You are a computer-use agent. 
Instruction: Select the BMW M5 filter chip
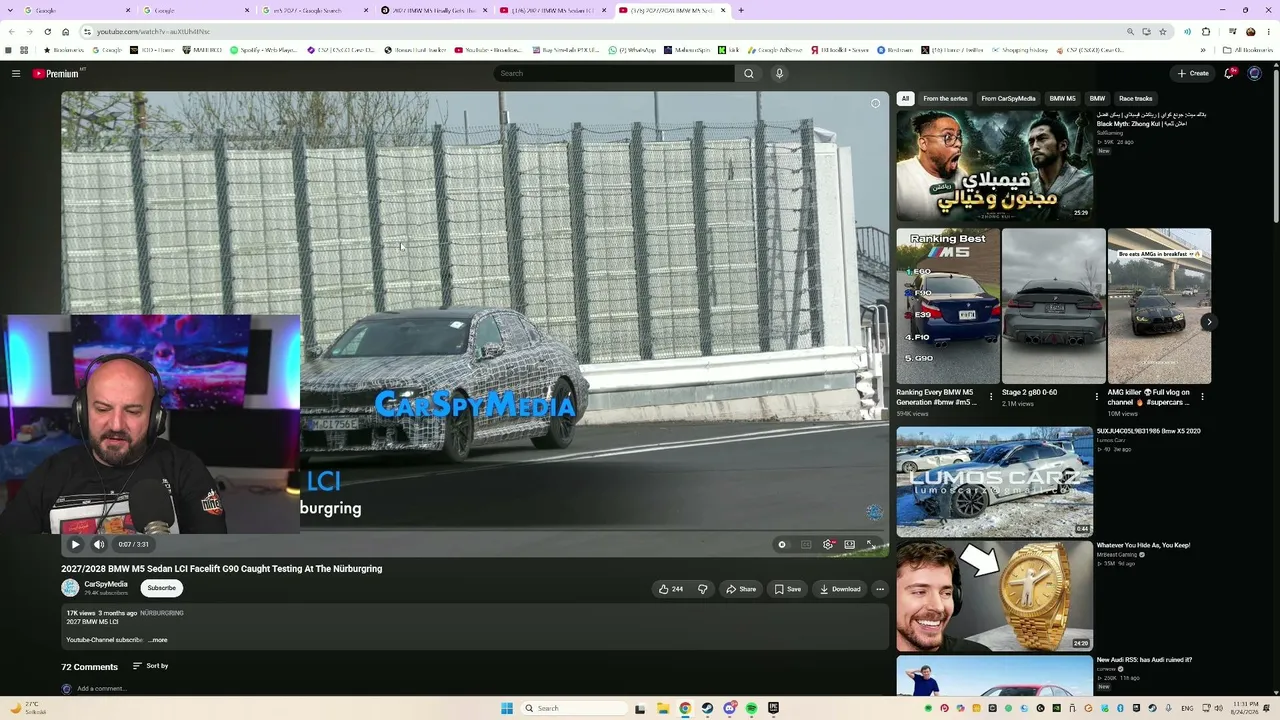click(1062, 99)
